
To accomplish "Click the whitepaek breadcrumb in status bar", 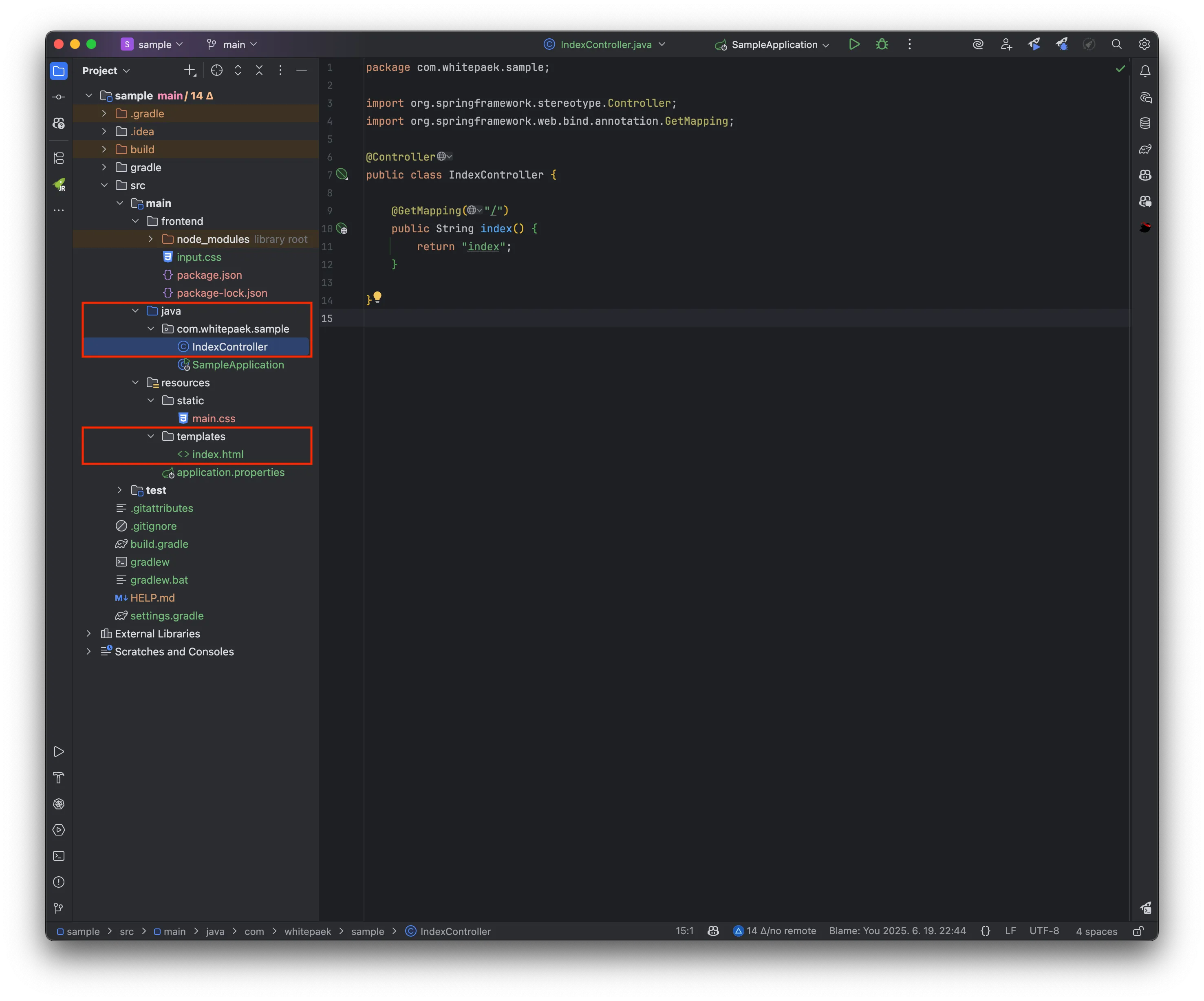I will point(307,932).
